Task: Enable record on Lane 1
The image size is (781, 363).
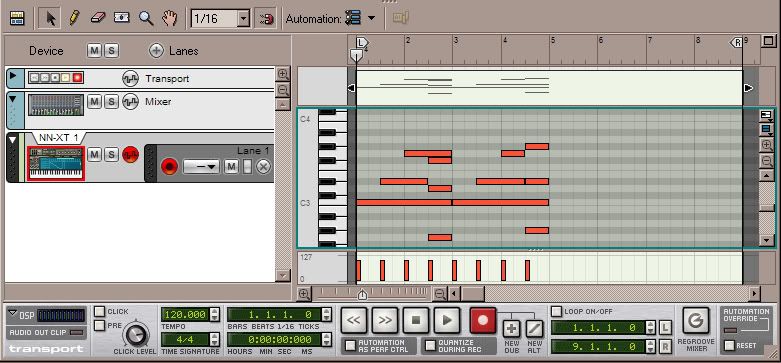Action: 169,166
